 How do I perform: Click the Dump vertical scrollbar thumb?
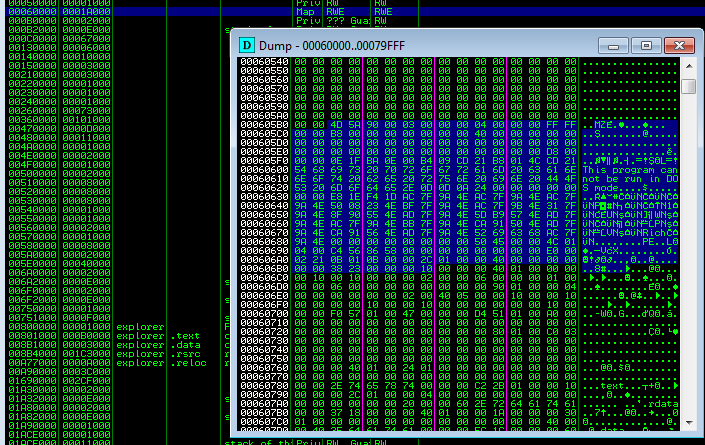pos(688,86)
